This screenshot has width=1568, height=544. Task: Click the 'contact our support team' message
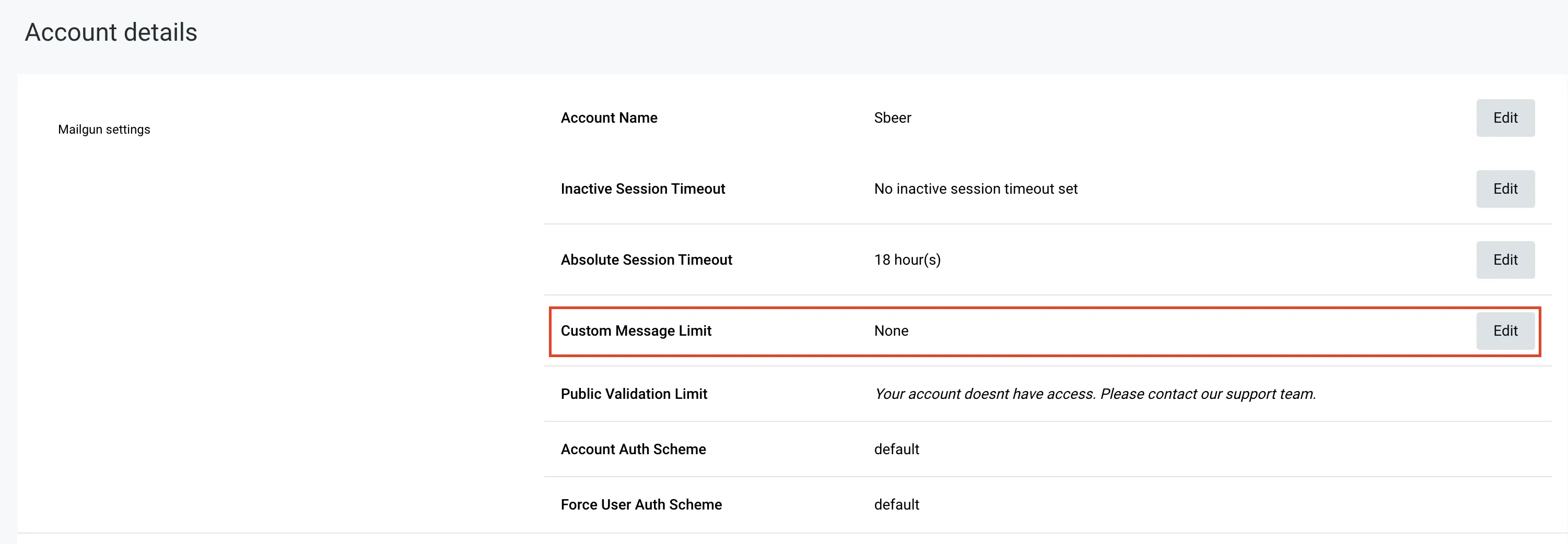[1094, 394]
